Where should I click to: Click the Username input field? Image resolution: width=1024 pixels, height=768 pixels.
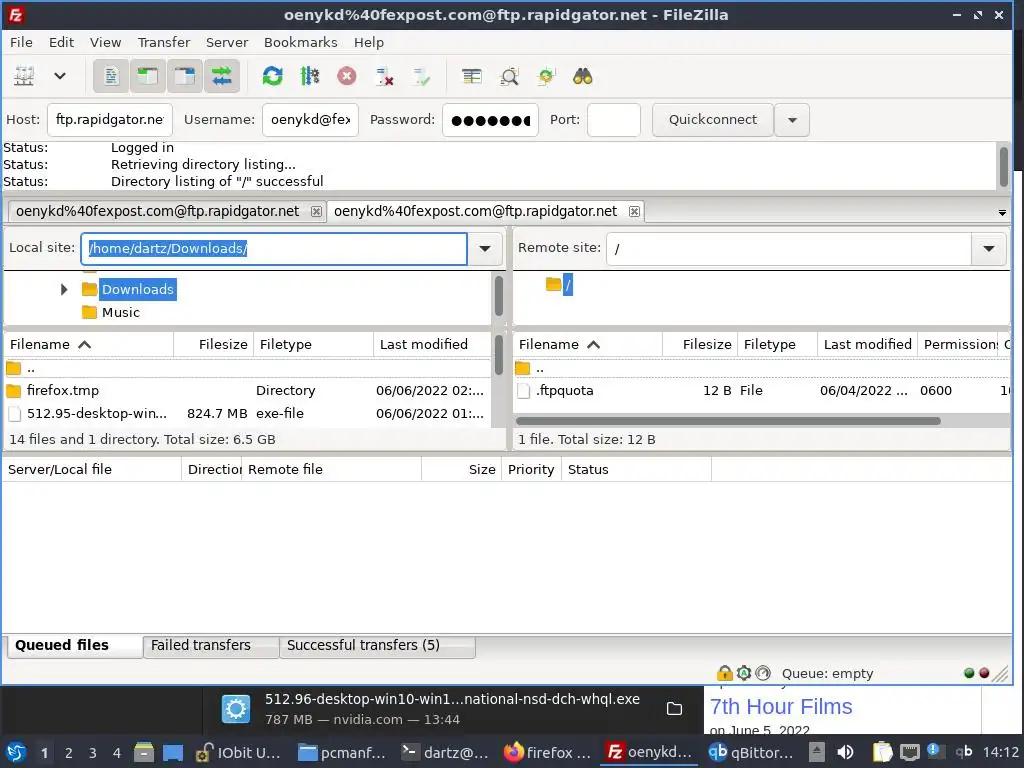310,120
